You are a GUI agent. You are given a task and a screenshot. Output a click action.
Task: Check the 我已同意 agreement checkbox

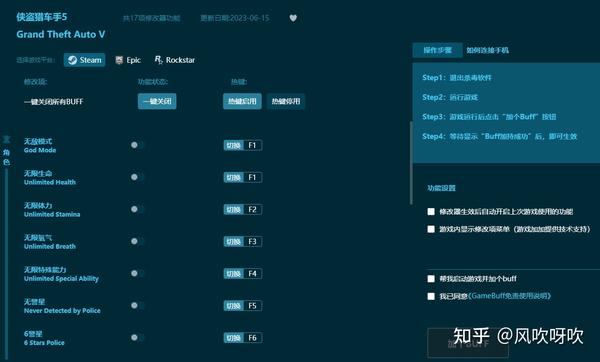coord(431,296)
